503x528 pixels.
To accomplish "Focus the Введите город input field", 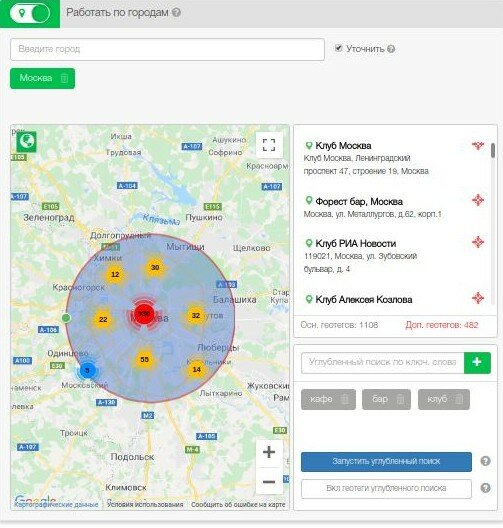I will [x=167, y=50].
